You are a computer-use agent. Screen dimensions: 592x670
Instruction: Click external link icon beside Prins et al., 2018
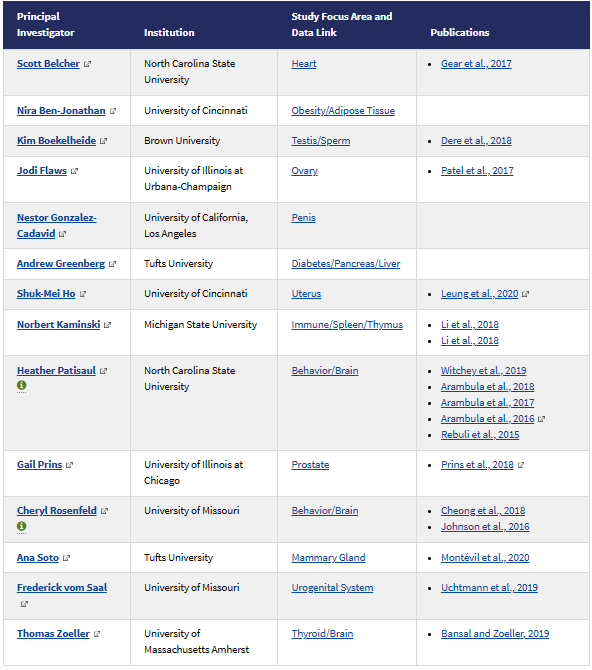click(521, 465)
